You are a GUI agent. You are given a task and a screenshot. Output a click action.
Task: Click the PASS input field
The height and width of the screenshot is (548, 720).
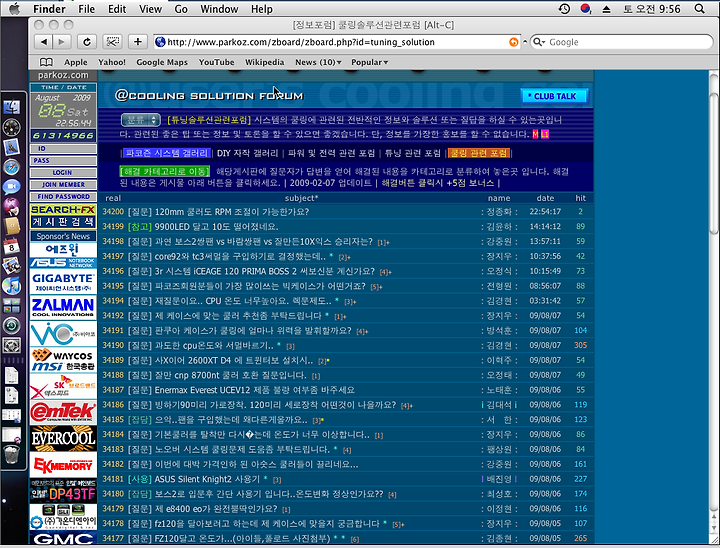point(63,160)
